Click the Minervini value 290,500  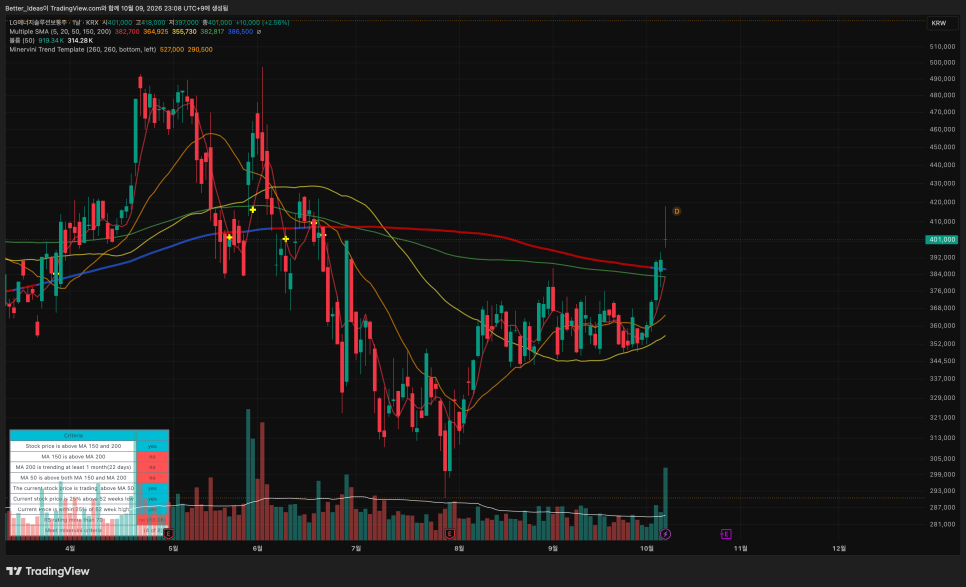pos(200,49)
